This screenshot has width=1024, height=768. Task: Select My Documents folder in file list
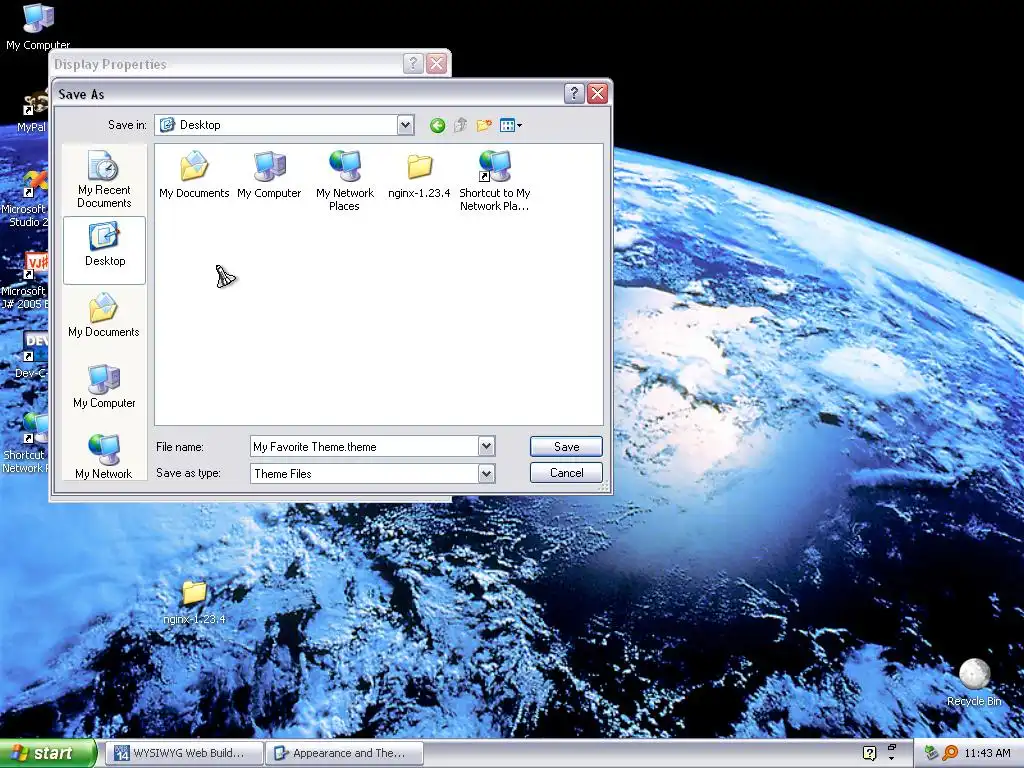[194, 174]
